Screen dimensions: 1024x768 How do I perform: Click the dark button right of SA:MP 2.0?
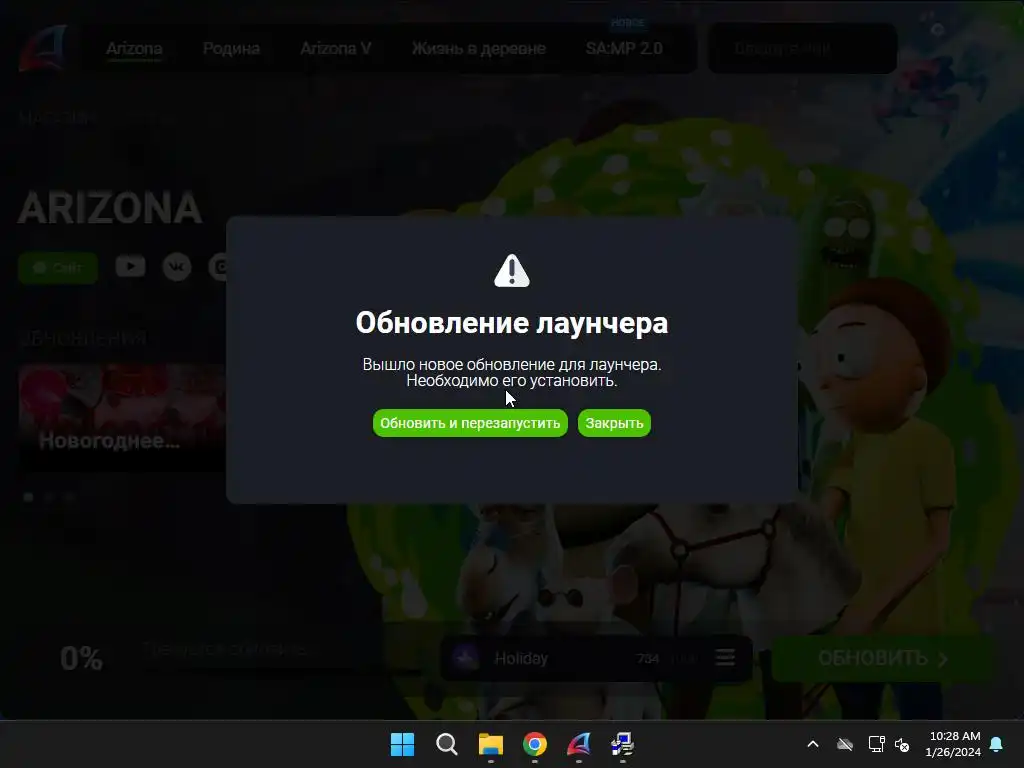[802, 48]
